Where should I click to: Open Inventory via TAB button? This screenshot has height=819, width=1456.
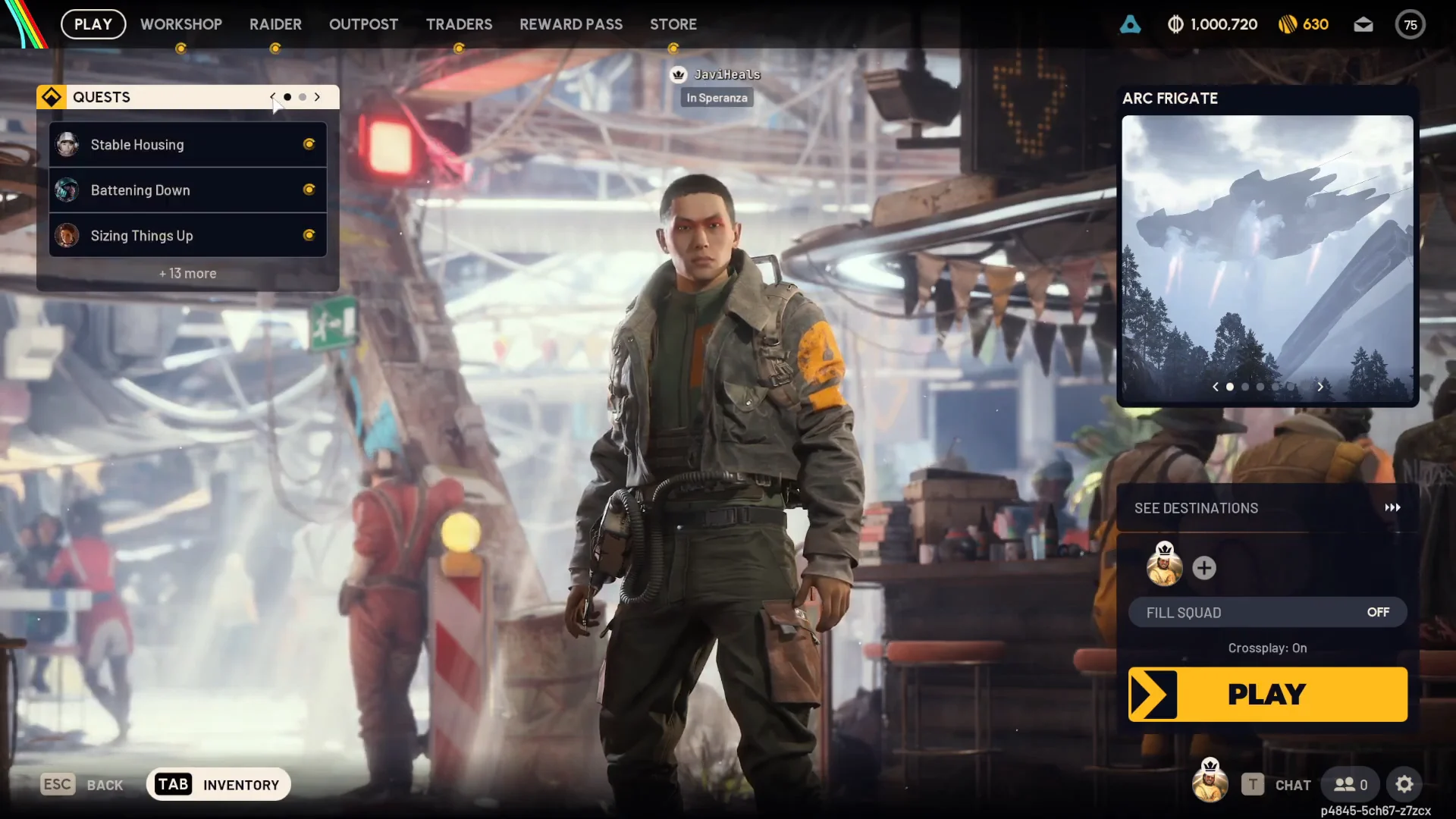[218, 784]
